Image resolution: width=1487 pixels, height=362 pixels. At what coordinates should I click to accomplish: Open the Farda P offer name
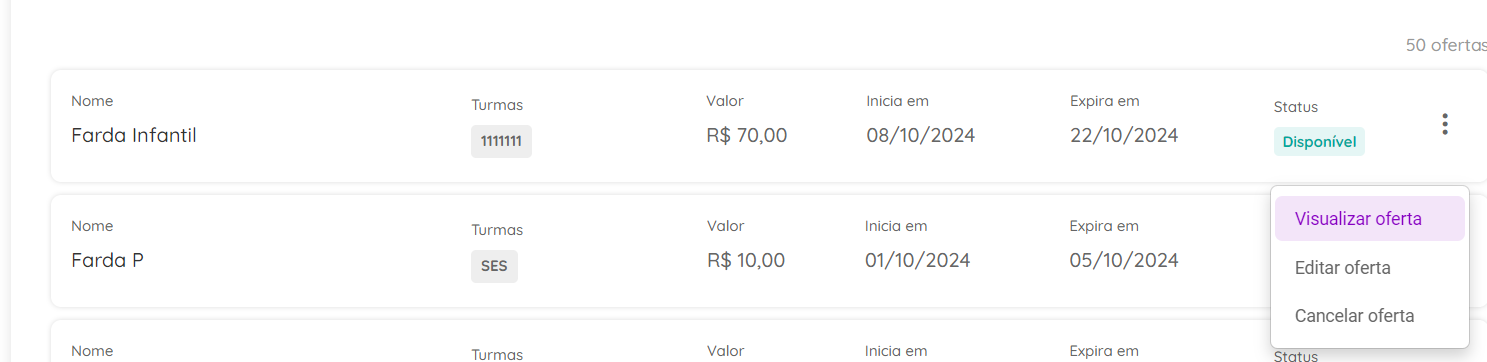click(108, 260)
